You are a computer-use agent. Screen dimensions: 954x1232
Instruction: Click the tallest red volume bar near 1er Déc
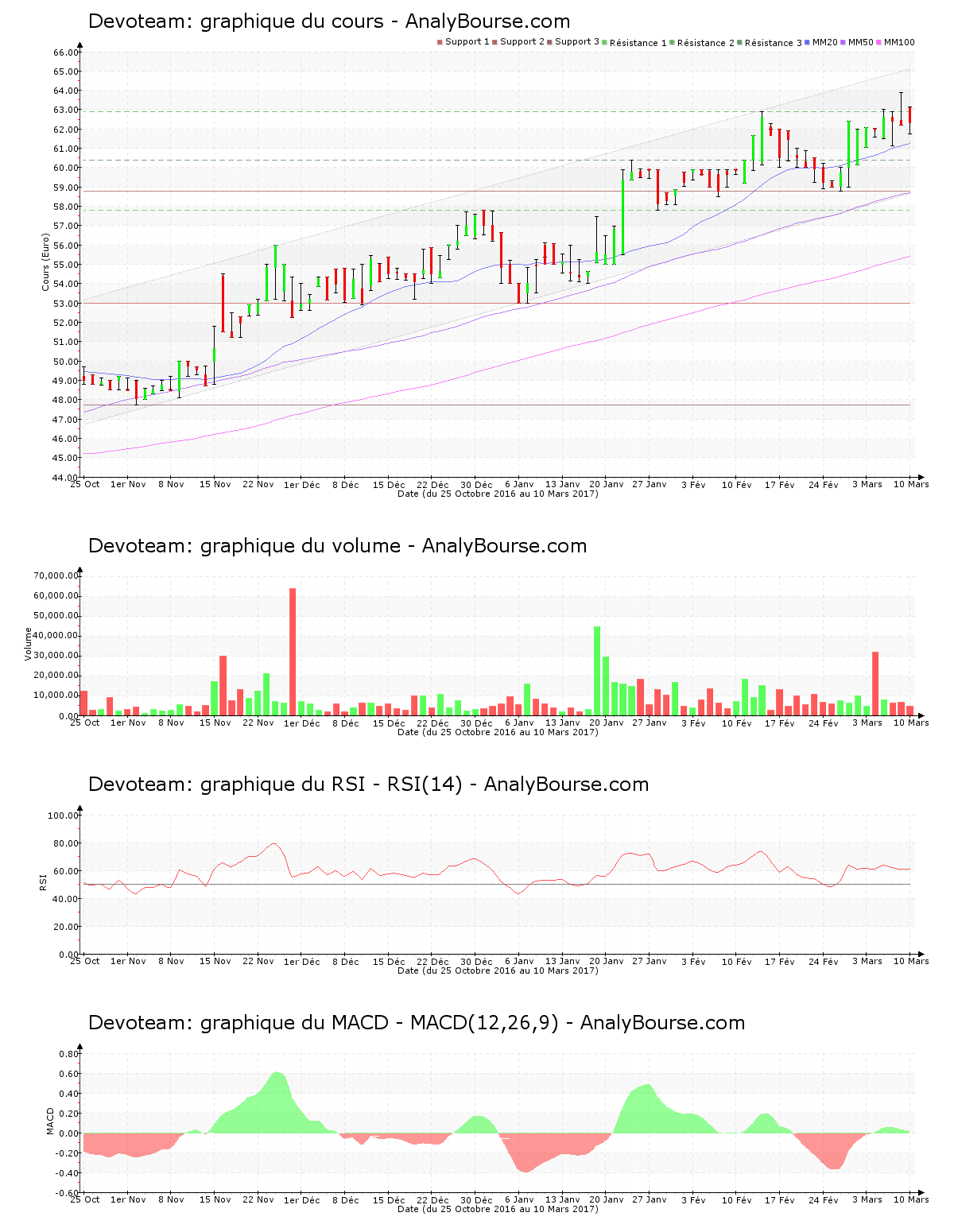click(293, 652)
